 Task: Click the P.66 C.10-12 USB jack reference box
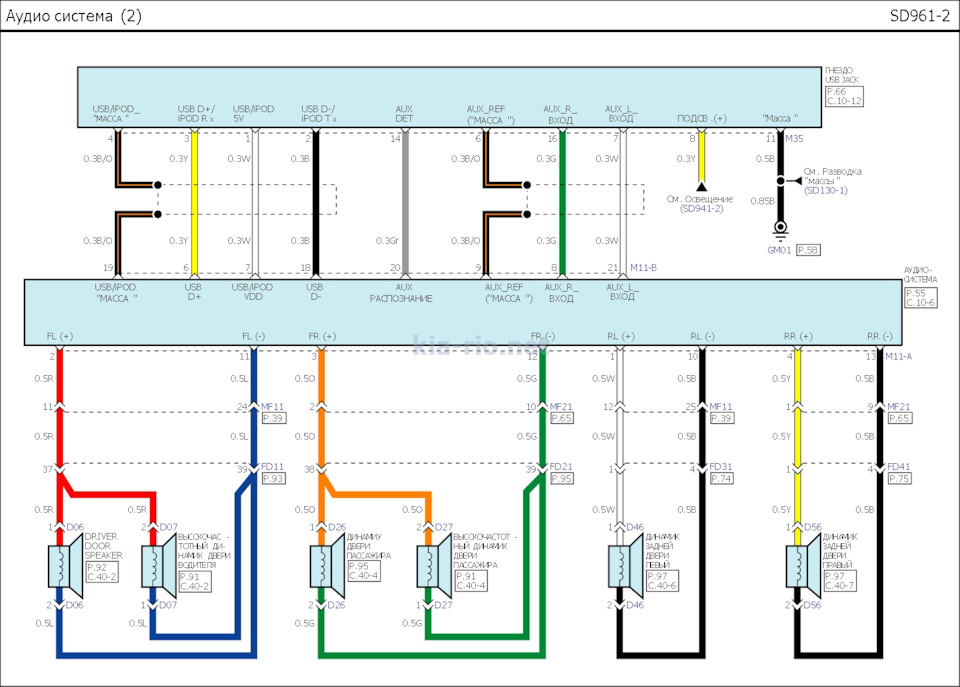point(844,96)
